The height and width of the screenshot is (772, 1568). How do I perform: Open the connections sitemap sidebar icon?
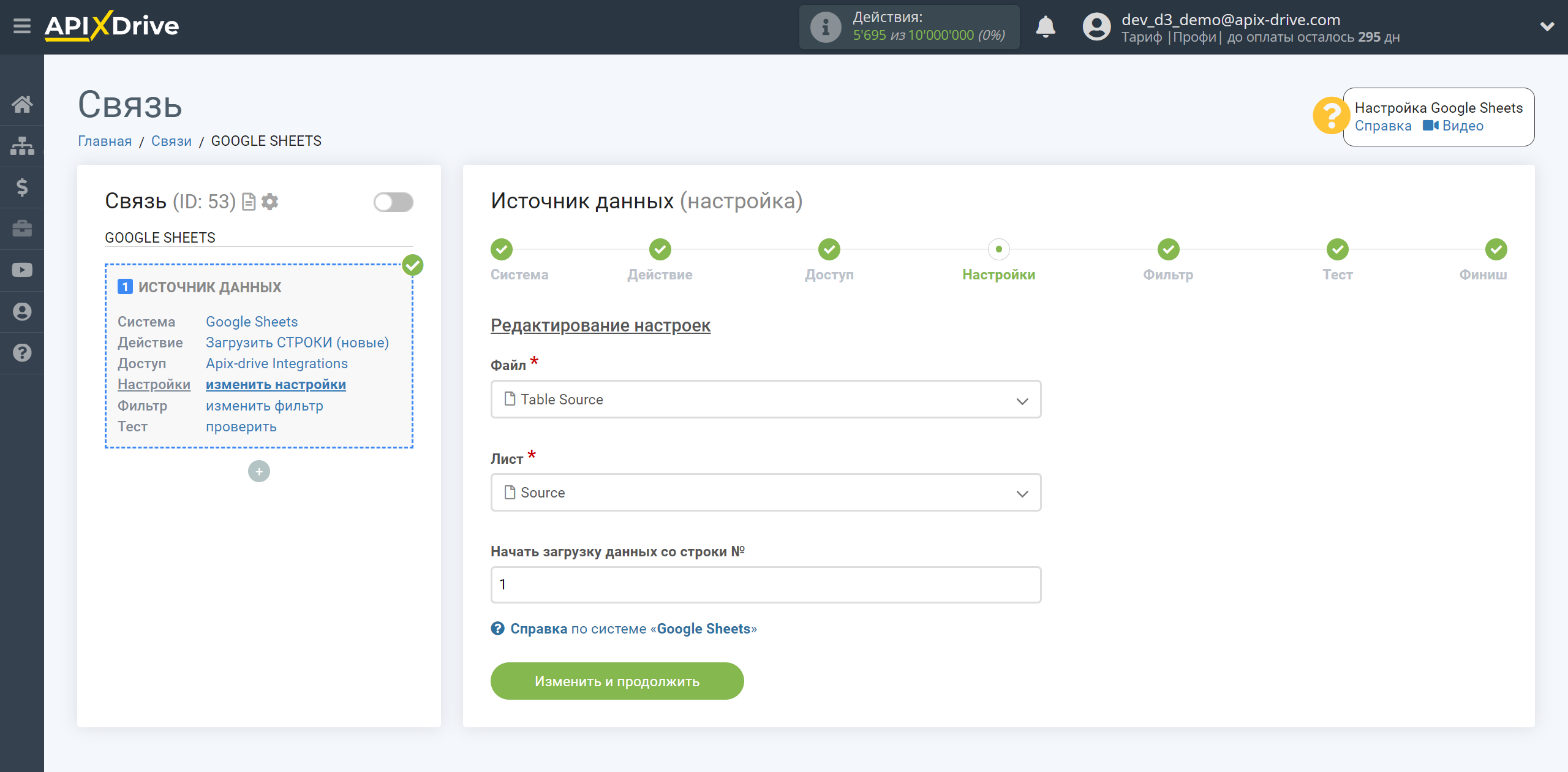point(22,146)
